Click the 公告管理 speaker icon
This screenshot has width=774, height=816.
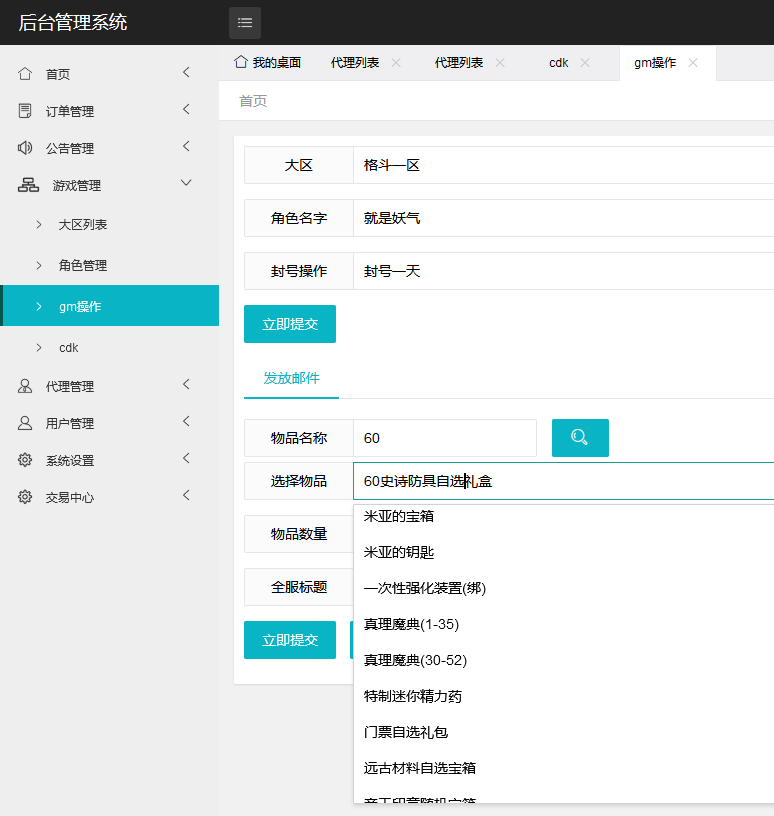tap(25, 148)
